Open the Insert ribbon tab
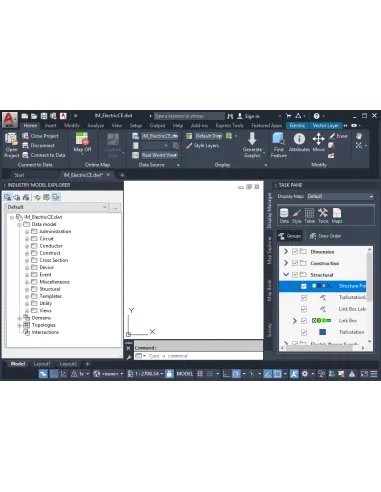Viewport: 381px width, 492px height. click(x=50, y=125)
